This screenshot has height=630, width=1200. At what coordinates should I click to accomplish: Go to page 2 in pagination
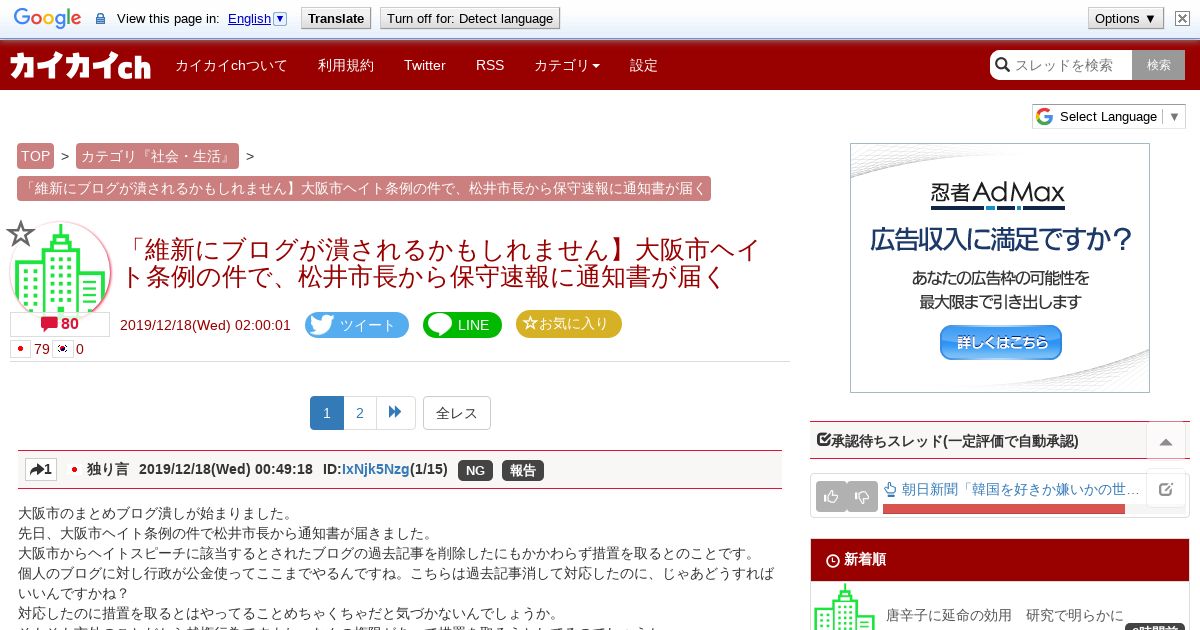[360, 413]
